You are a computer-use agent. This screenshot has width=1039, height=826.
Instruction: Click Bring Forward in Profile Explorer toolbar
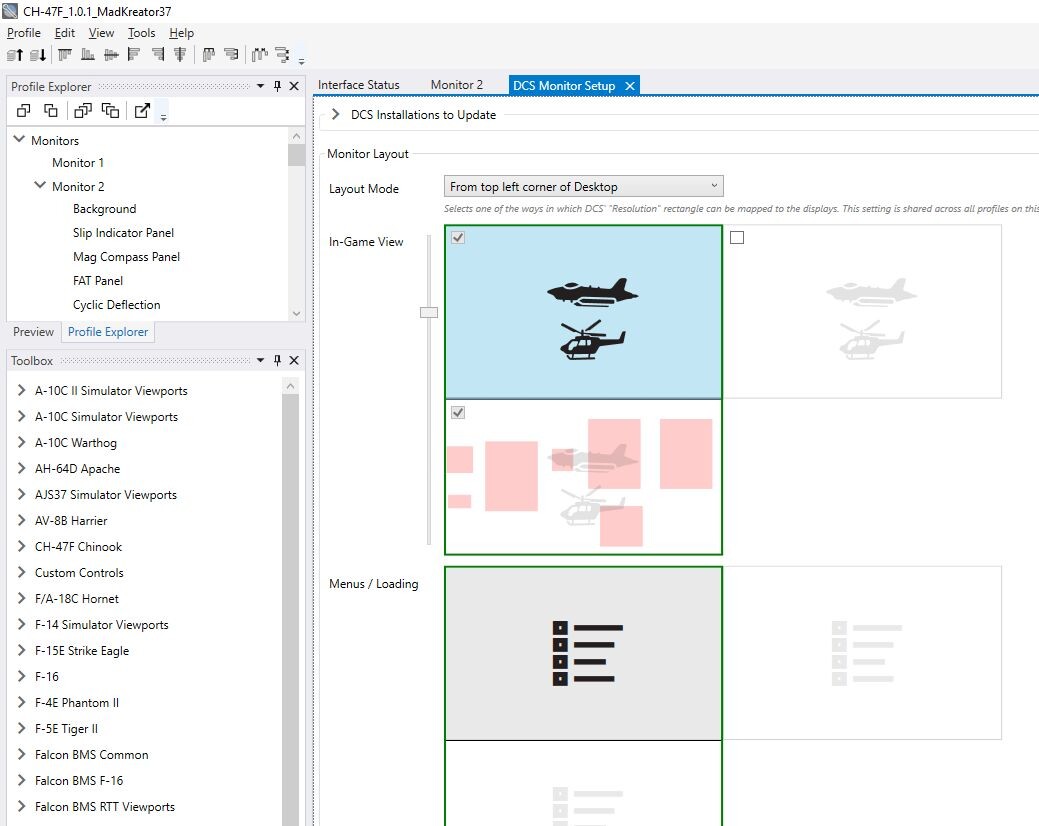(23, 111)
